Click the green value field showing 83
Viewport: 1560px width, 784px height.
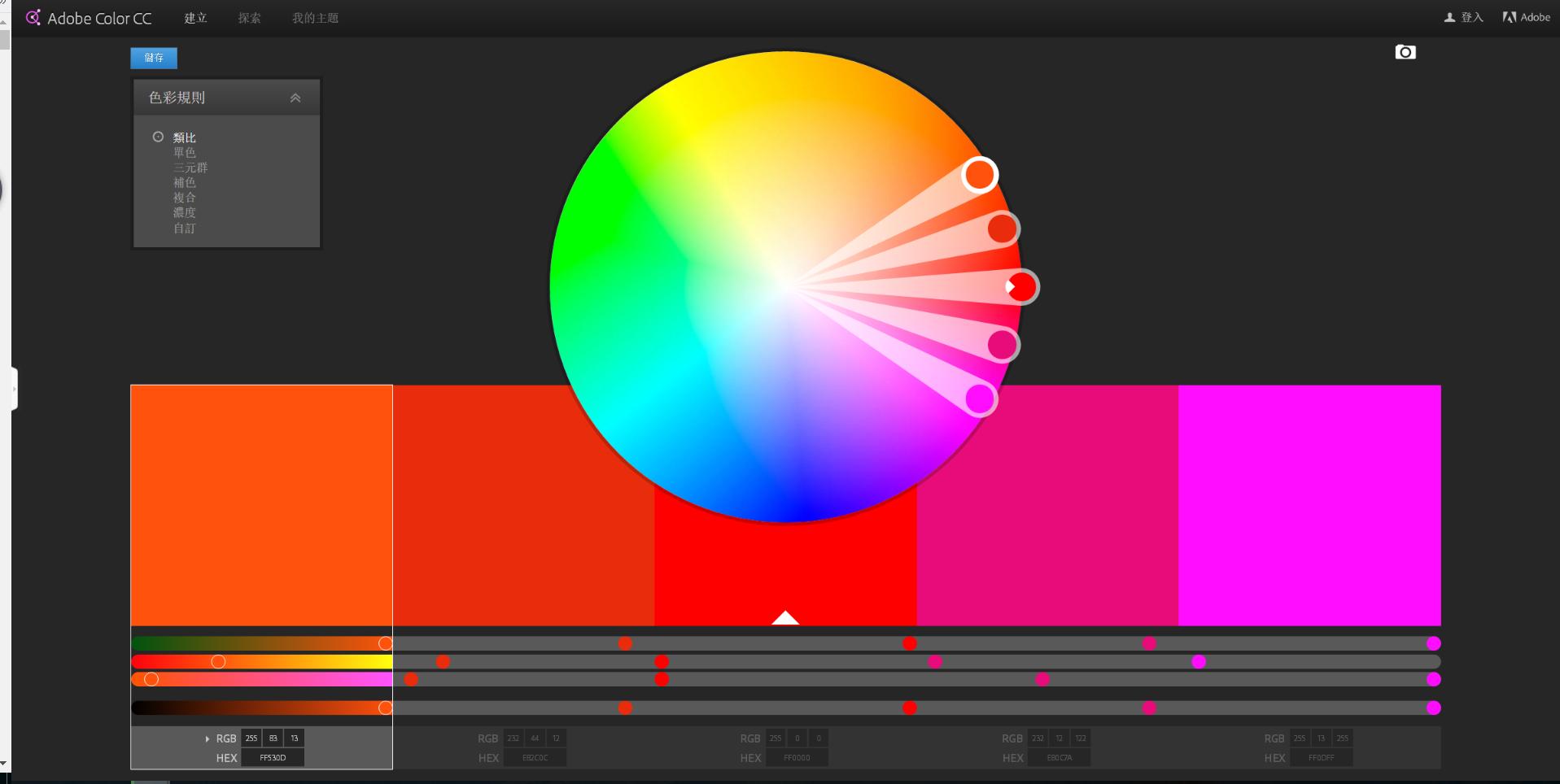tap(273, 738)
